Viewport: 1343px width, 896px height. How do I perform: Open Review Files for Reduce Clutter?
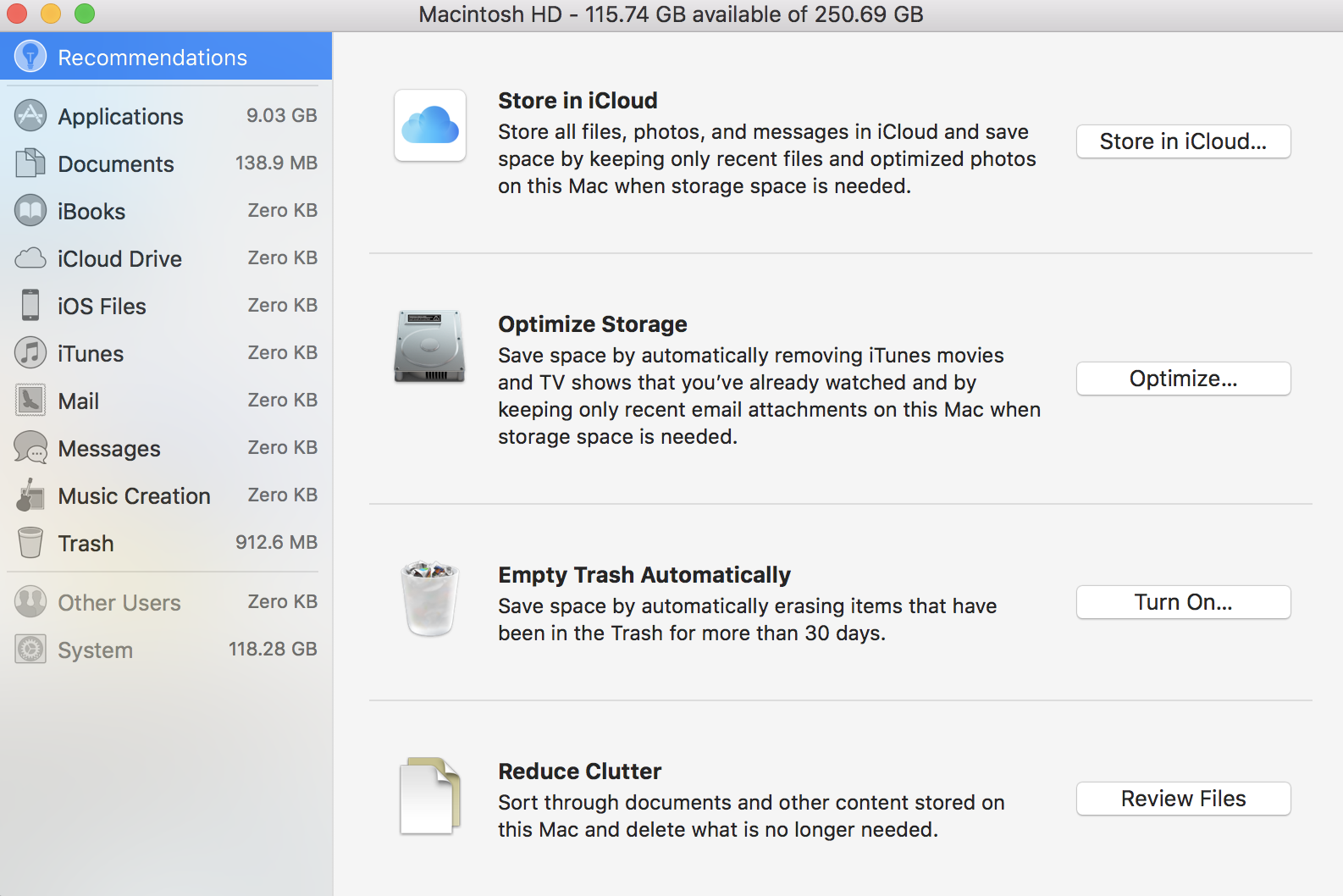pyautogui.click(x=1183, y=799)
